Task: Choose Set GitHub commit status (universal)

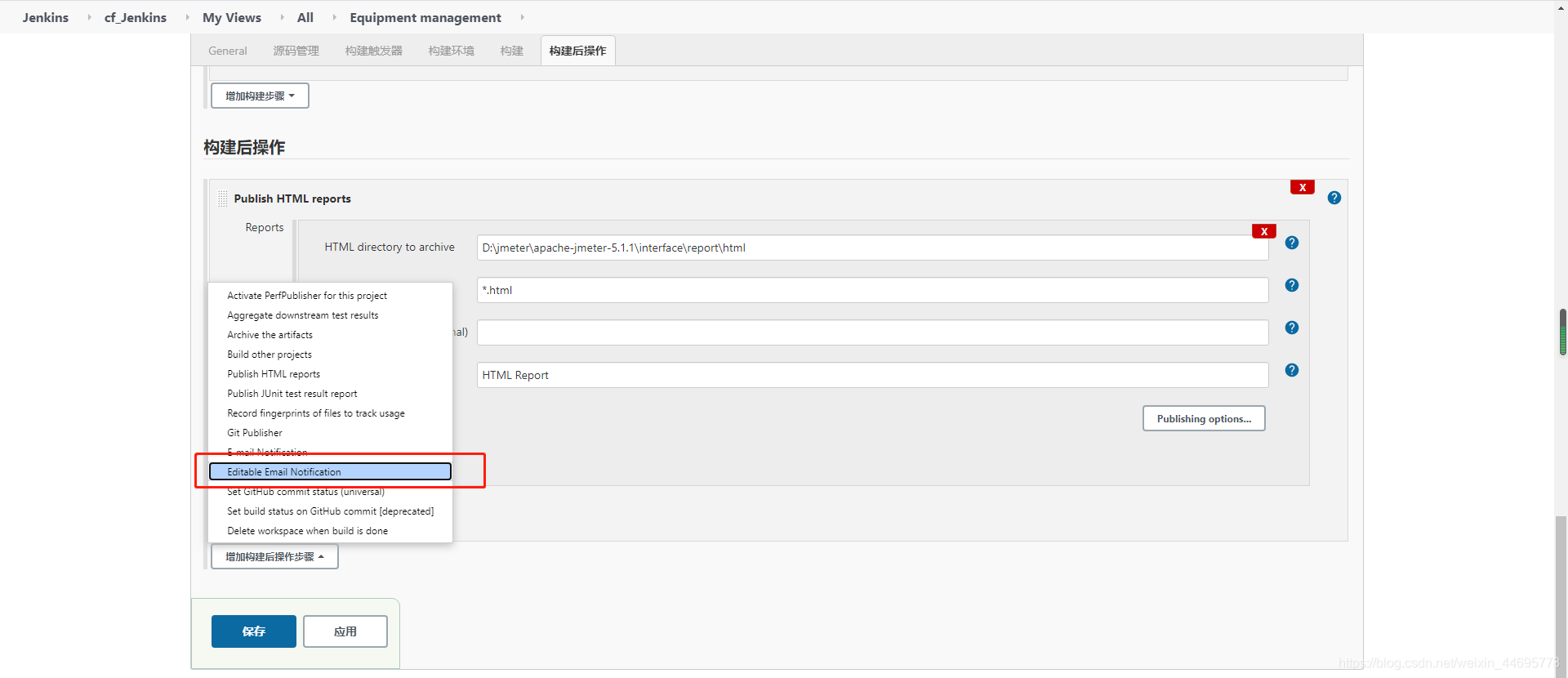Action: [x=330, y=492]
